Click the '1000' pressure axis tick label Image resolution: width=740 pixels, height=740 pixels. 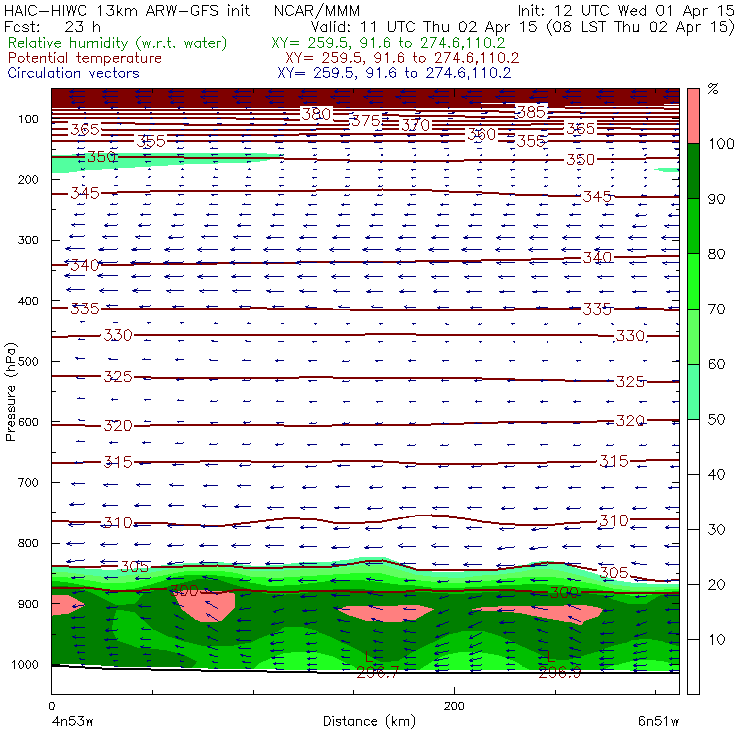[25, 664]
